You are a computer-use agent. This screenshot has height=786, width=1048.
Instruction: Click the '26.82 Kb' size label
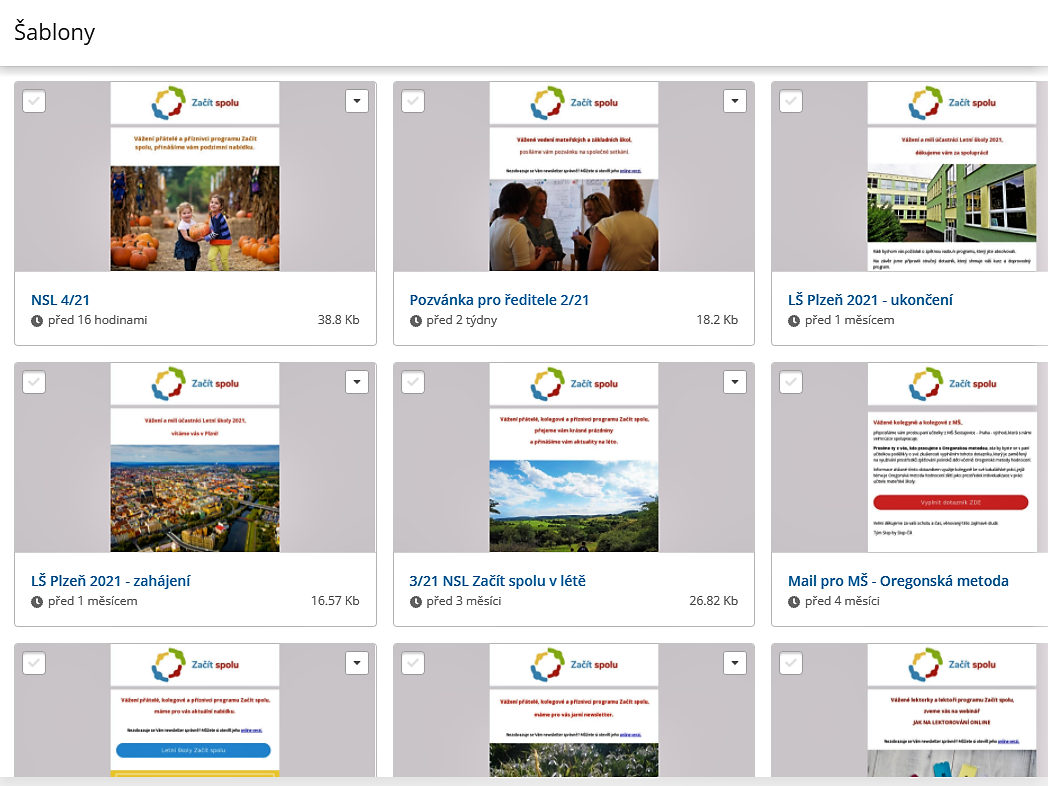(x=714, y=600)
